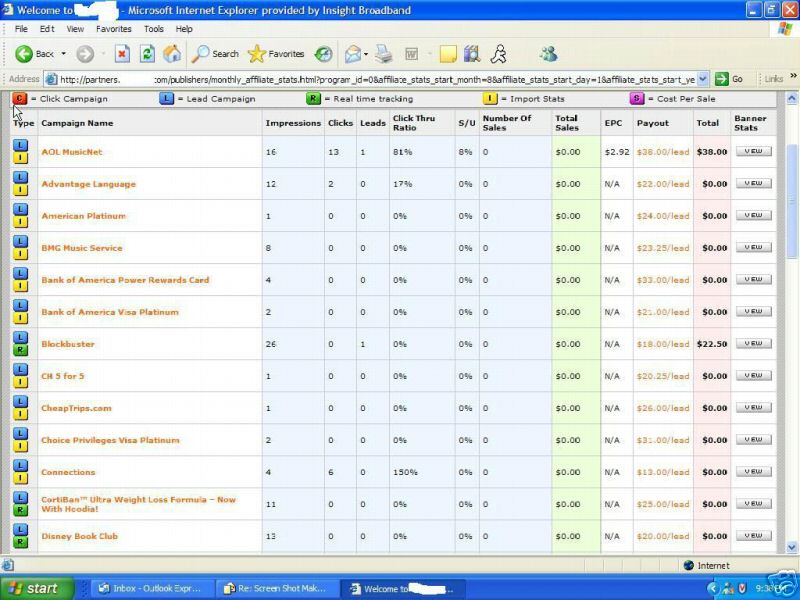The height and width of the screenshot is (600, 800).
Task: Open the Disney Book Club campaign link
Action: pyautogui.click(x=80, y=536)
